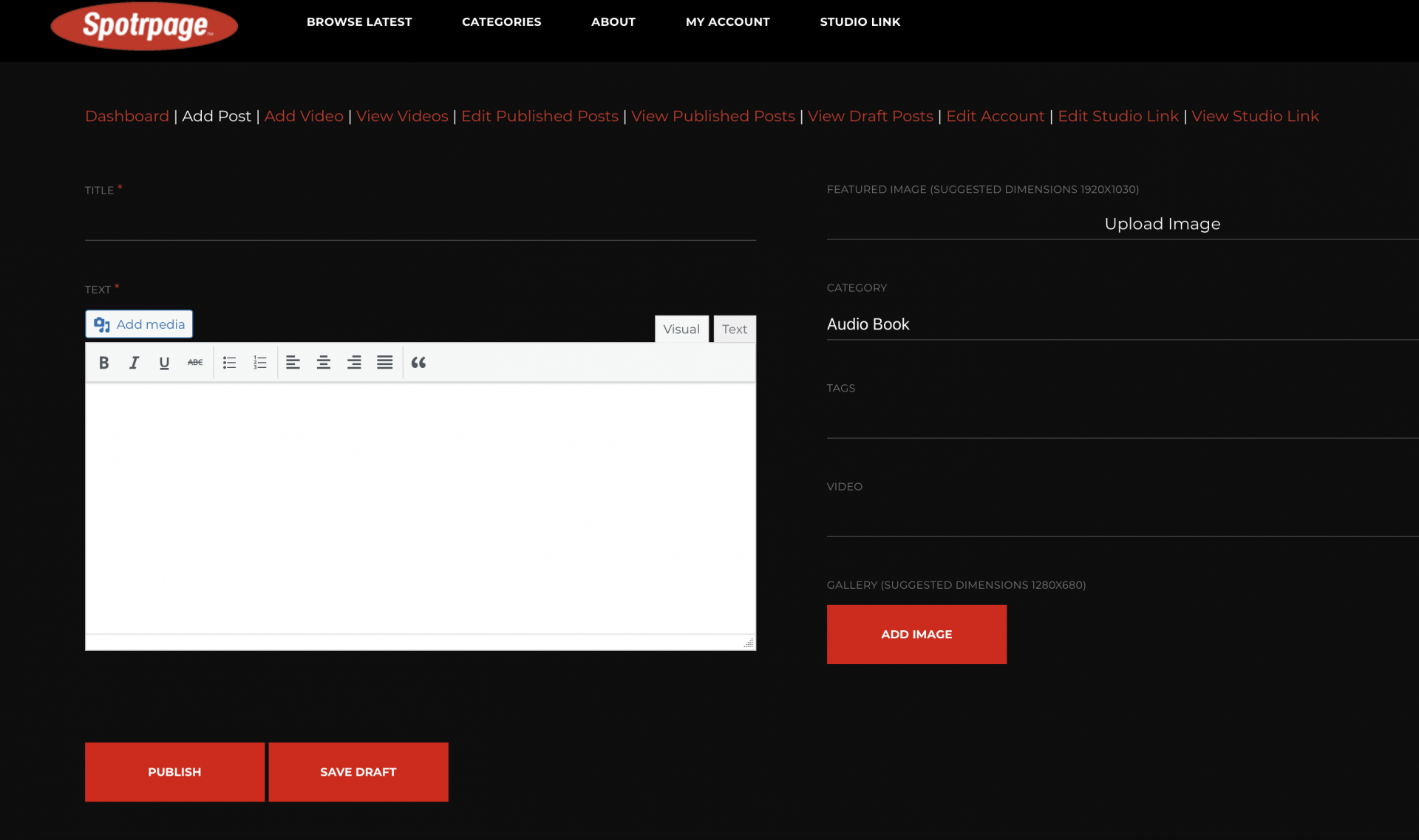
Task: Click the Save Draft button
Action: tap(358, 772)
